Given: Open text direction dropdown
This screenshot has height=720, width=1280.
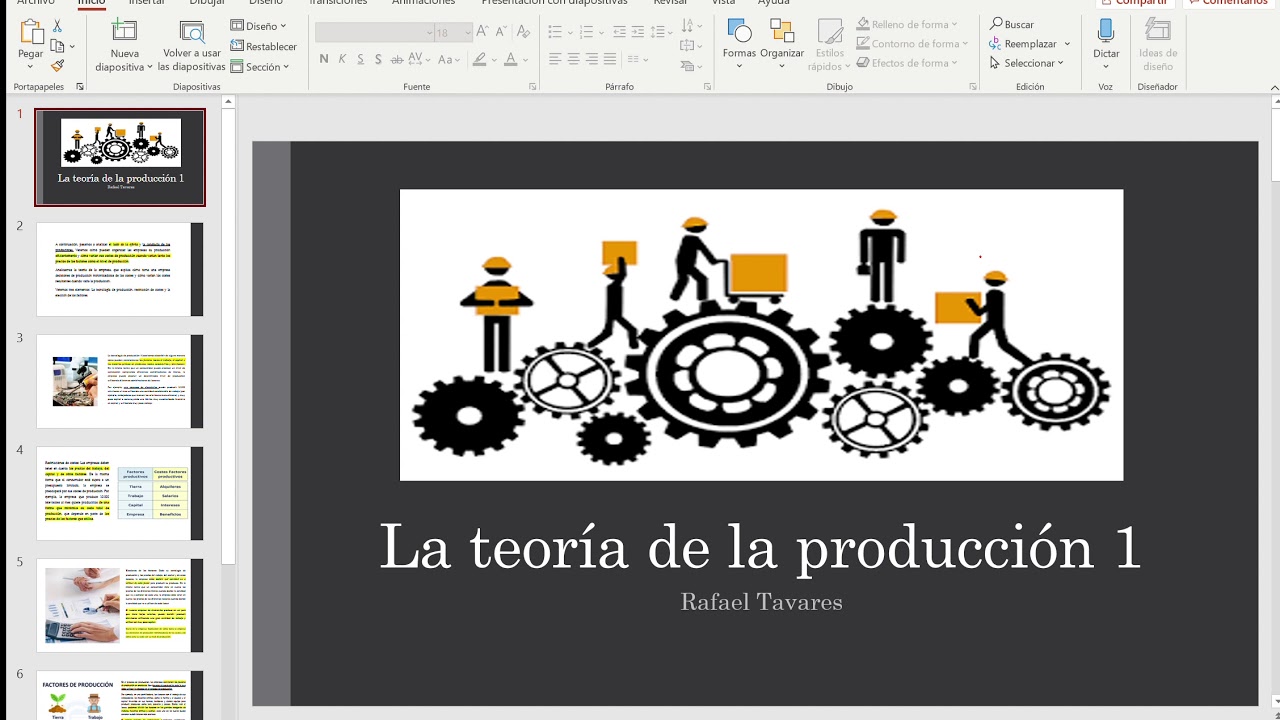Looking at the screenshot, I should (x=690, y=26).
